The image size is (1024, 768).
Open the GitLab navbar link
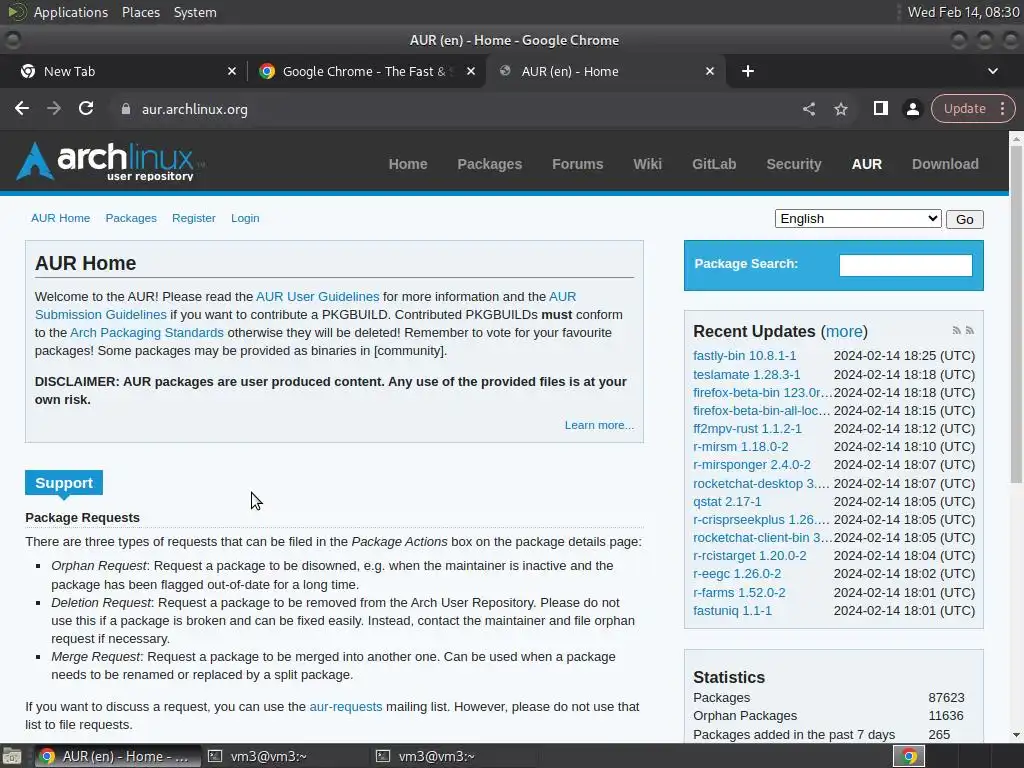pos(714,164)
